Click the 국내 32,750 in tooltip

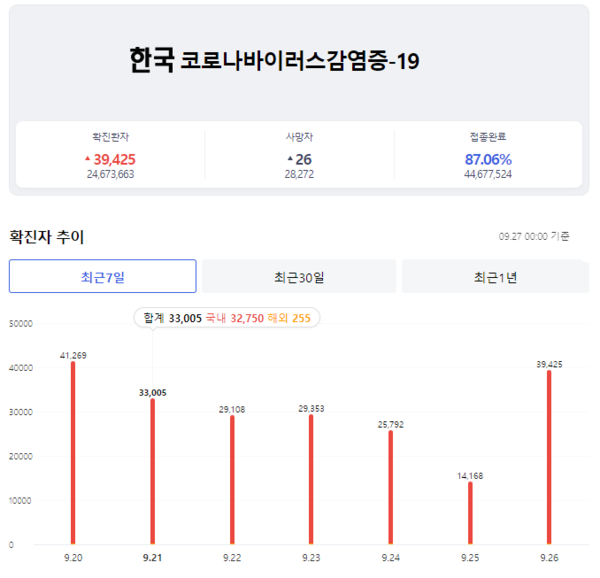pyautogui.click(x=235, y=318)
